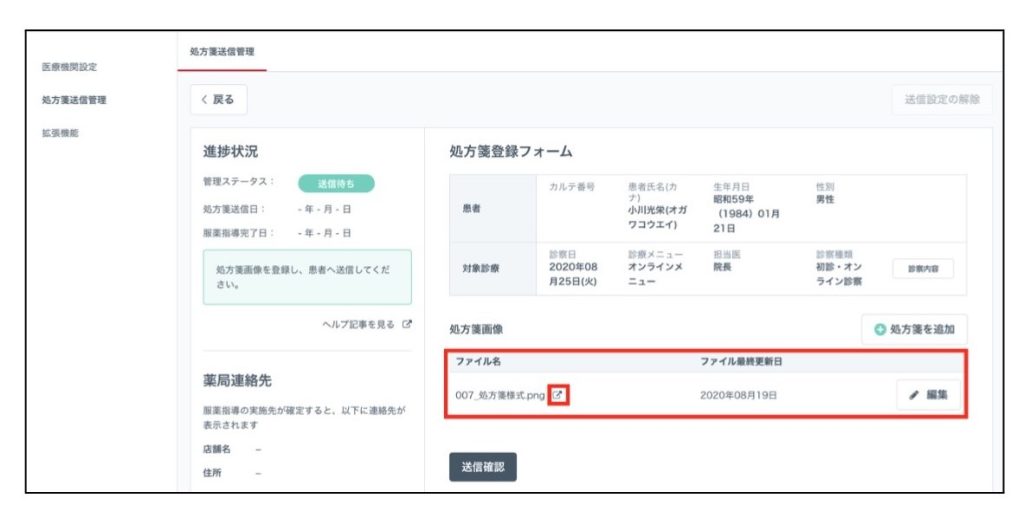Click the 送信確認 button
Image resolution: width=1024 pixels, height=518 pixels.
point(483,466)
